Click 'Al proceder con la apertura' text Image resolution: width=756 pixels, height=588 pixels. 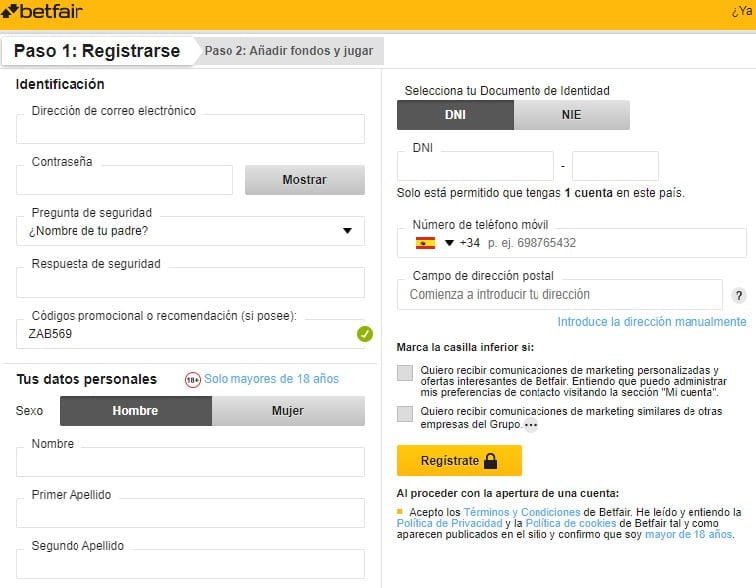(508, 494)
